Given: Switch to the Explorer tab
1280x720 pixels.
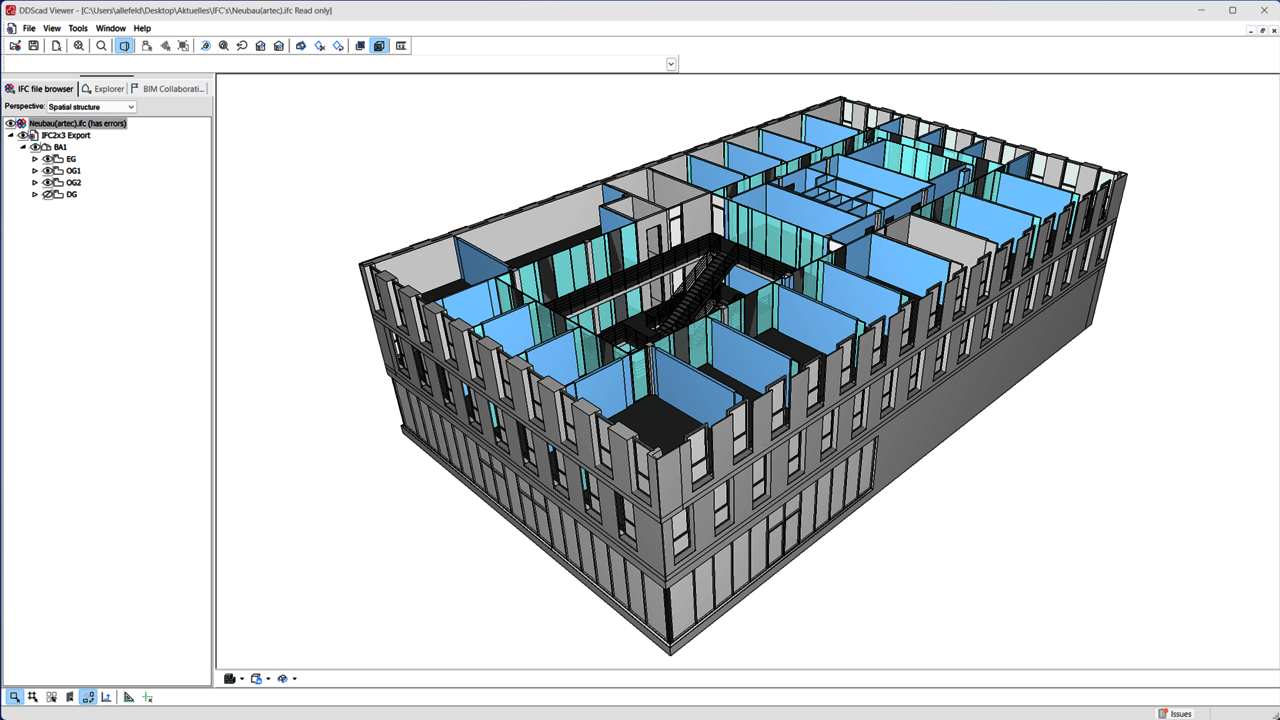Looking at the screenshot, I should [x=103, y=89].
